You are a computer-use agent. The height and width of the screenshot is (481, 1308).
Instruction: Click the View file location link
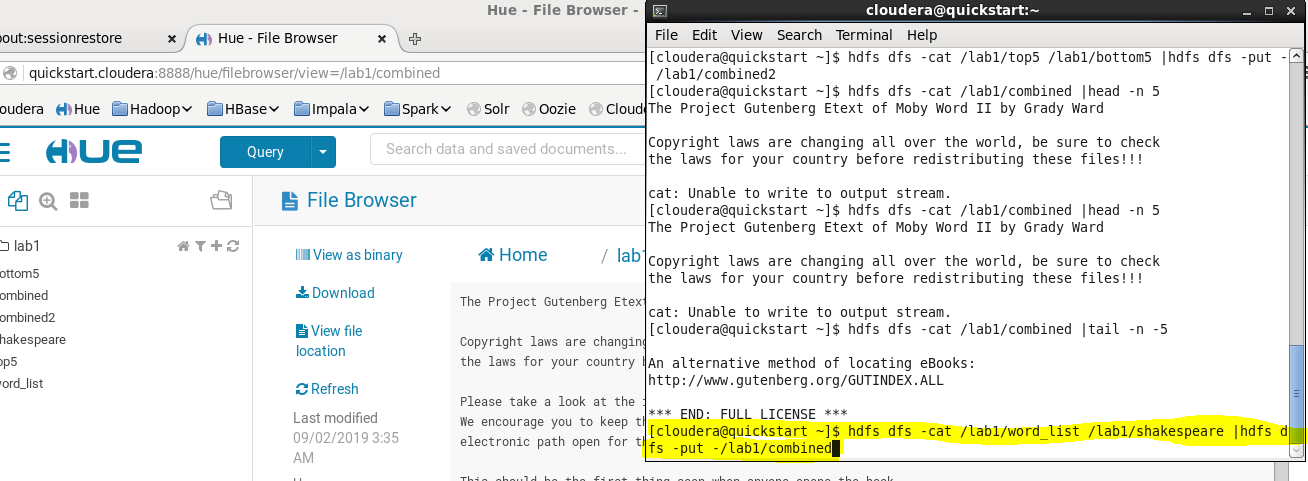(x=329, y=341)
